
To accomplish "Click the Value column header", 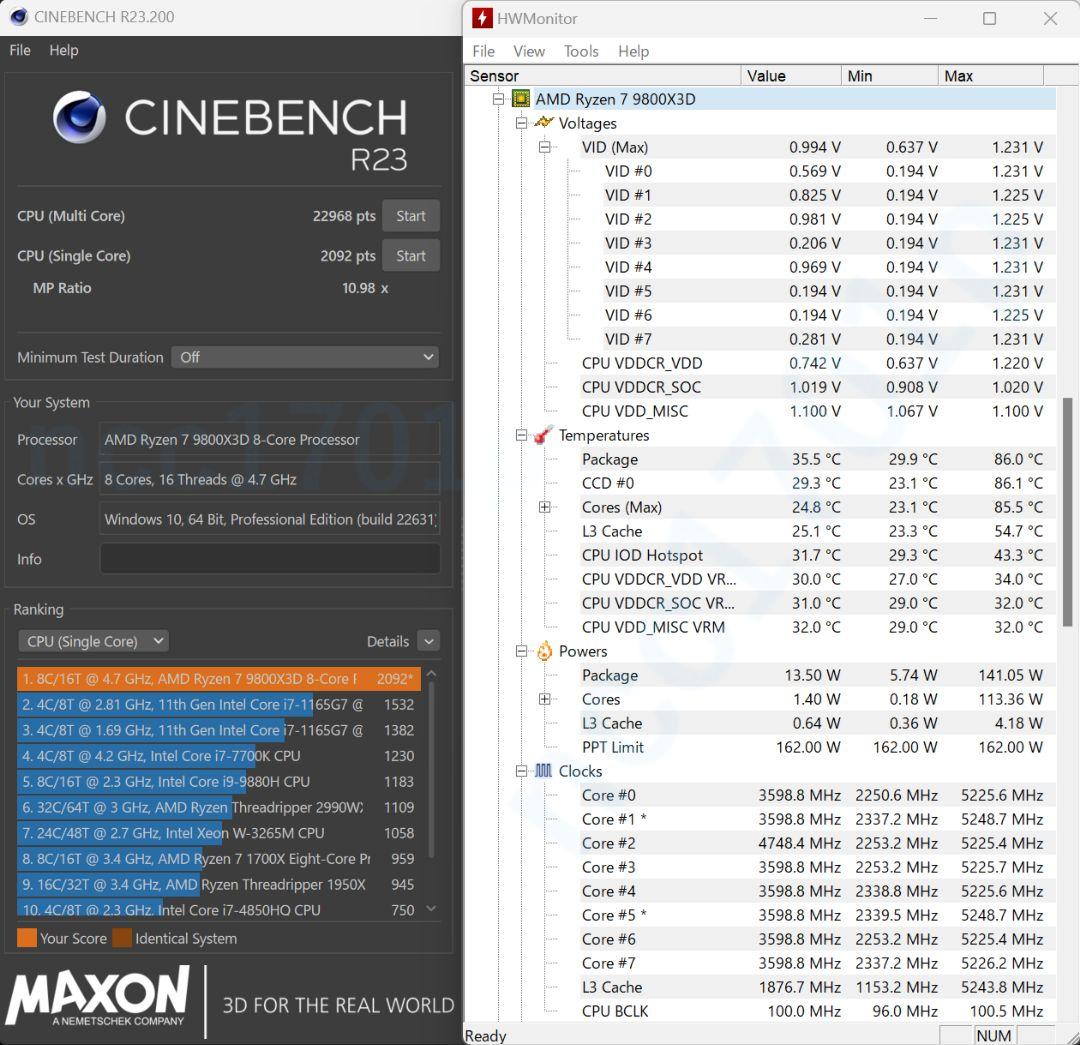I will pyautogui.click(x=791, y=76).
